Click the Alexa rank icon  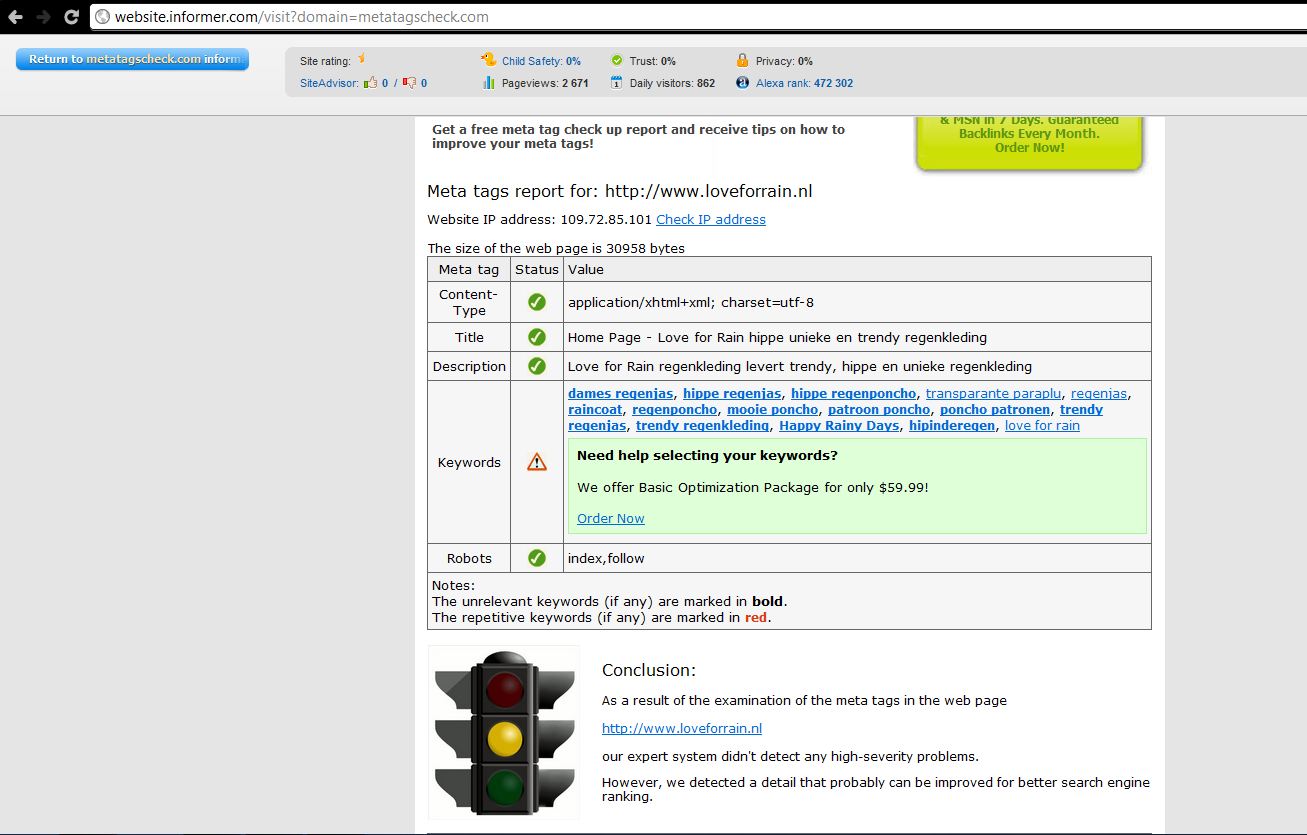742,83
